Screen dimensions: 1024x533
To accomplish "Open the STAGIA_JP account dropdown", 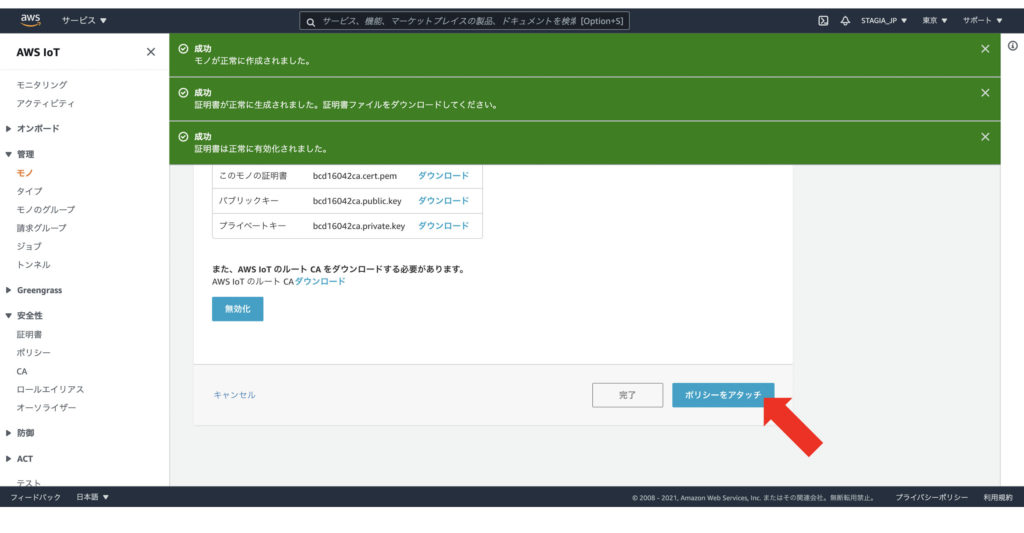I will [x=884, y=21].
